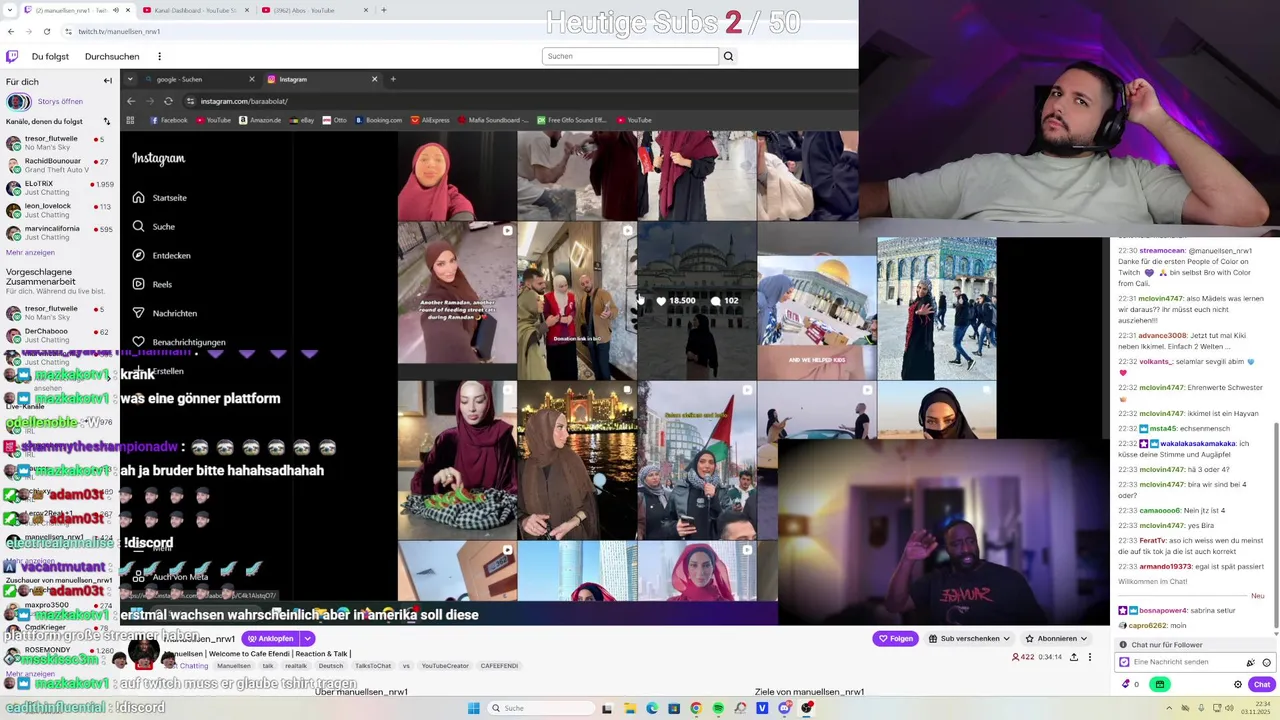The image size is (1280, 720).
Task: Close the google - Suche tab
Action: pos(251,79)
